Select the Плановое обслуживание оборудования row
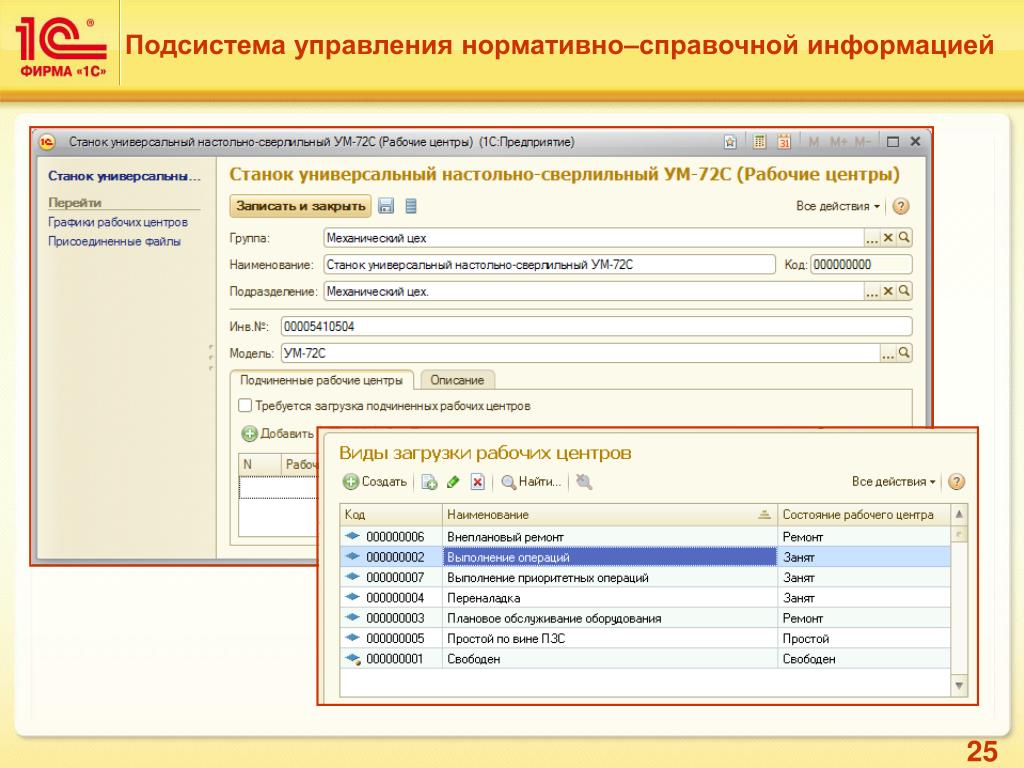Image resolution: width=1024 pixels, height=768 pixels. click(645, 618)
